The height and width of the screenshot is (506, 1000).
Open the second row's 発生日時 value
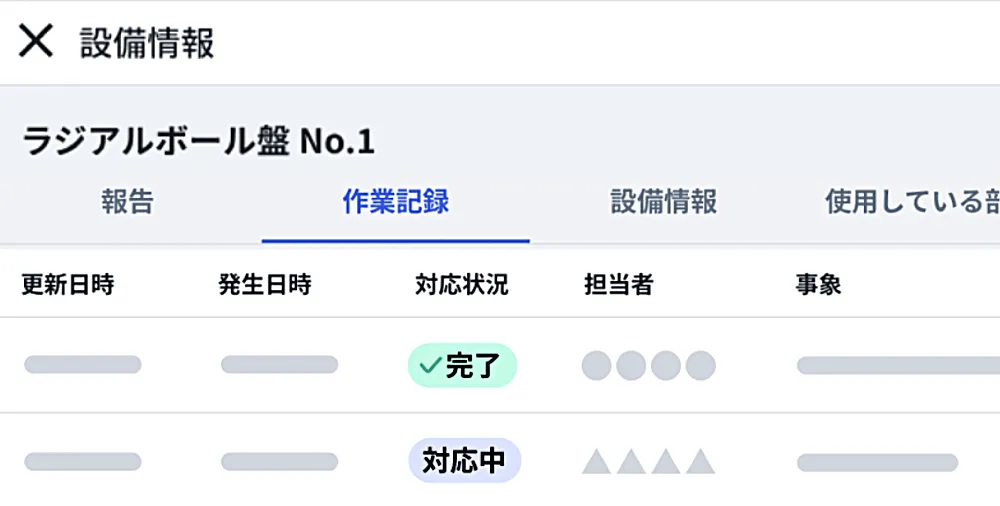pos(279,461)
